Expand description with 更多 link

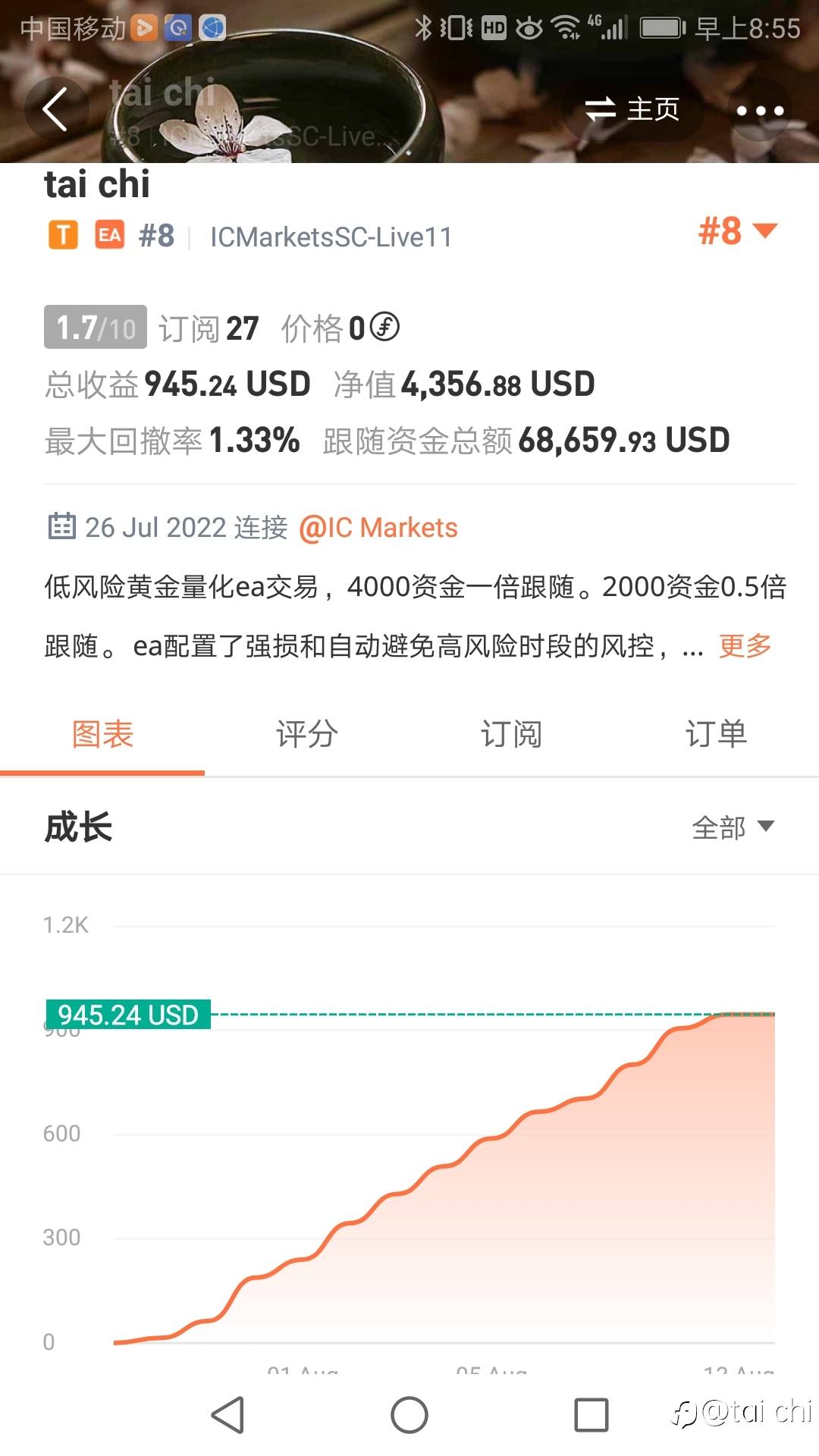(745, 645)
